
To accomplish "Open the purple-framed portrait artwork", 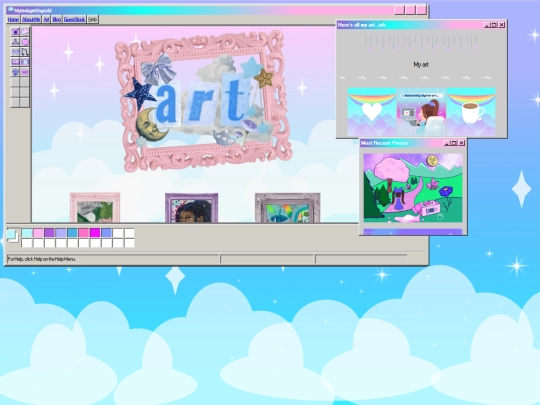I will tap(191, 208).
